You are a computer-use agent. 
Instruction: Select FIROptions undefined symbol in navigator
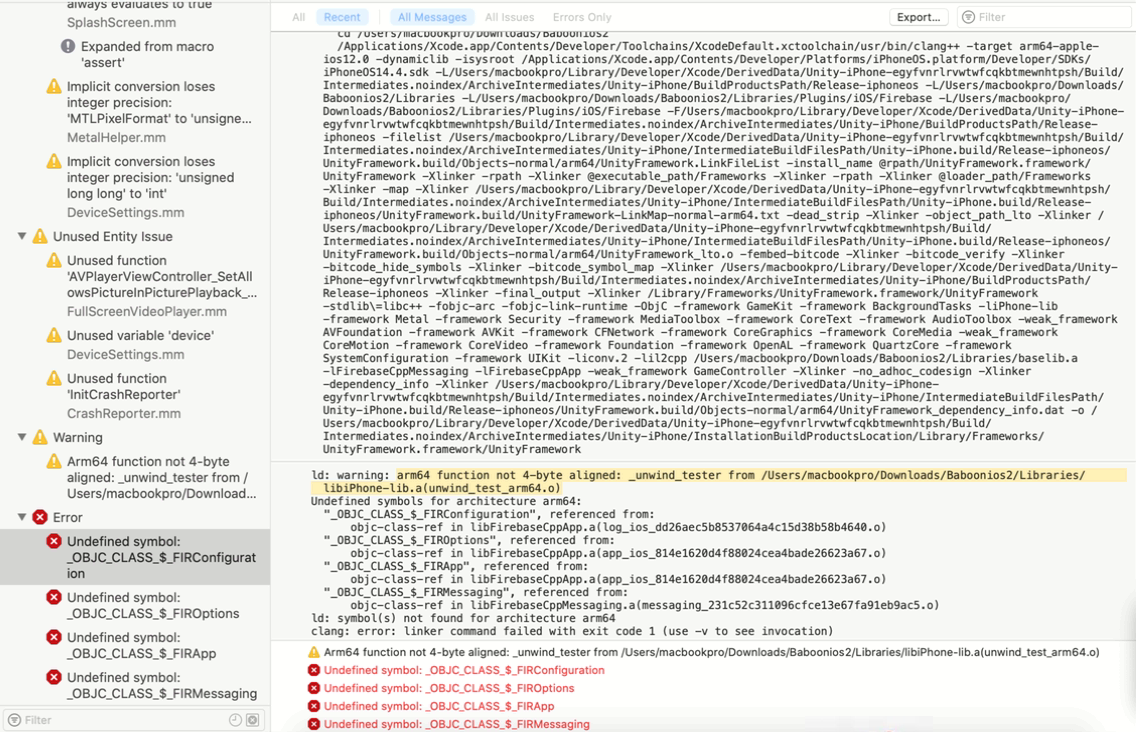pos(153,605)
